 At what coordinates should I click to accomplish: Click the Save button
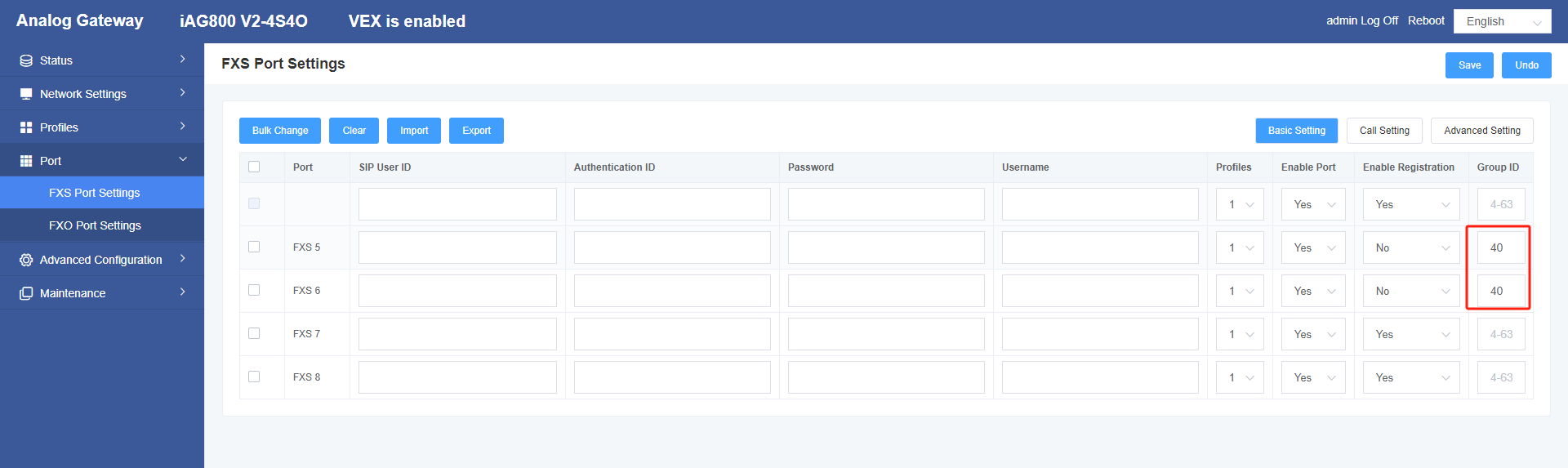click(1469, 65)
